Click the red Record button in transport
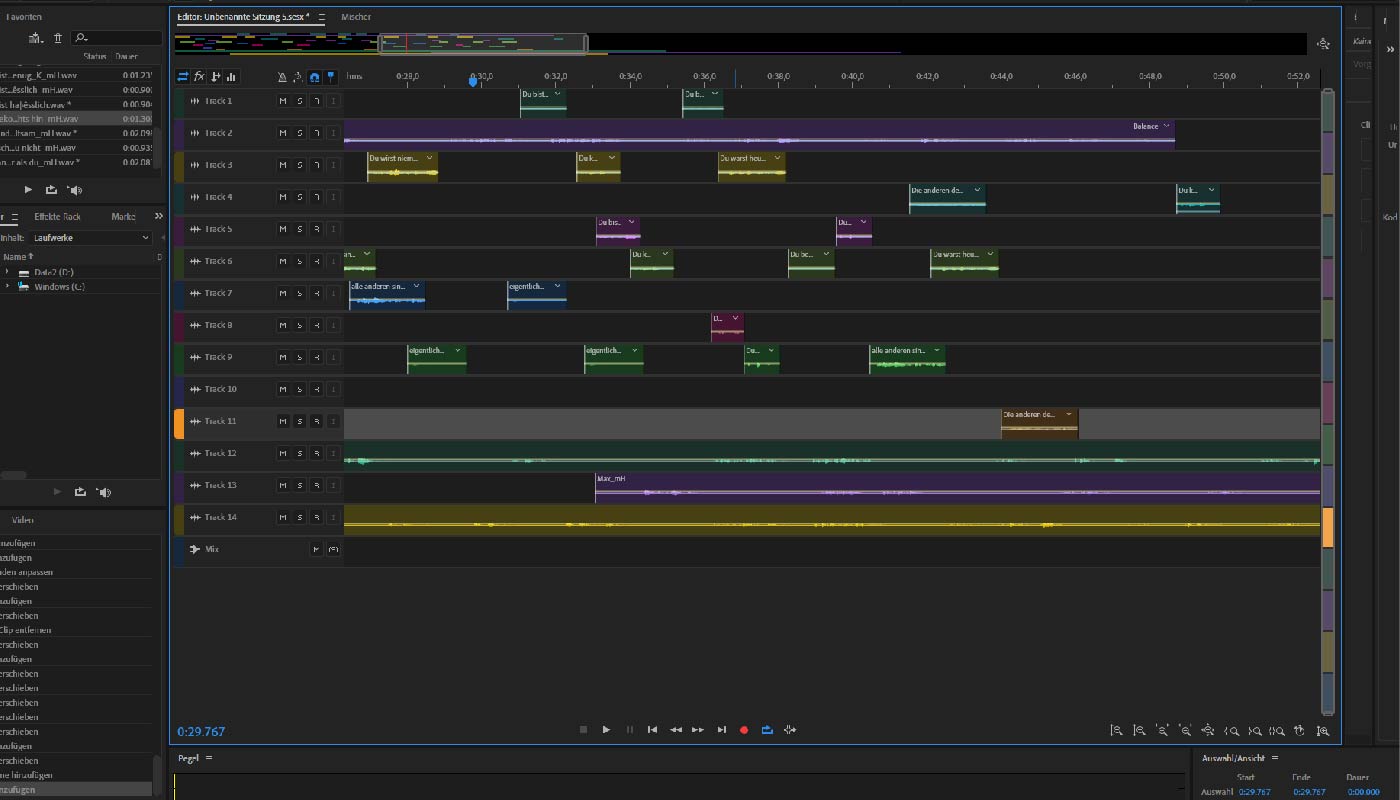 click(744, 730)
